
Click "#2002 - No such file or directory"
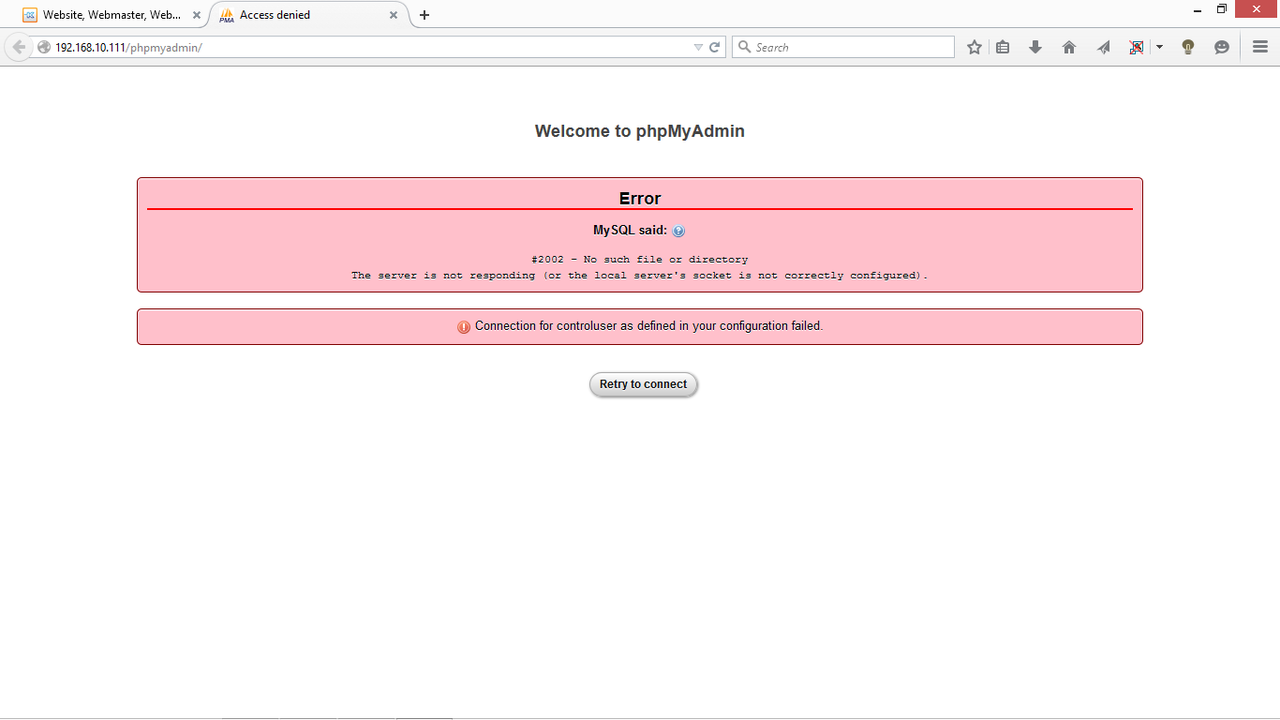coord(640,259)
